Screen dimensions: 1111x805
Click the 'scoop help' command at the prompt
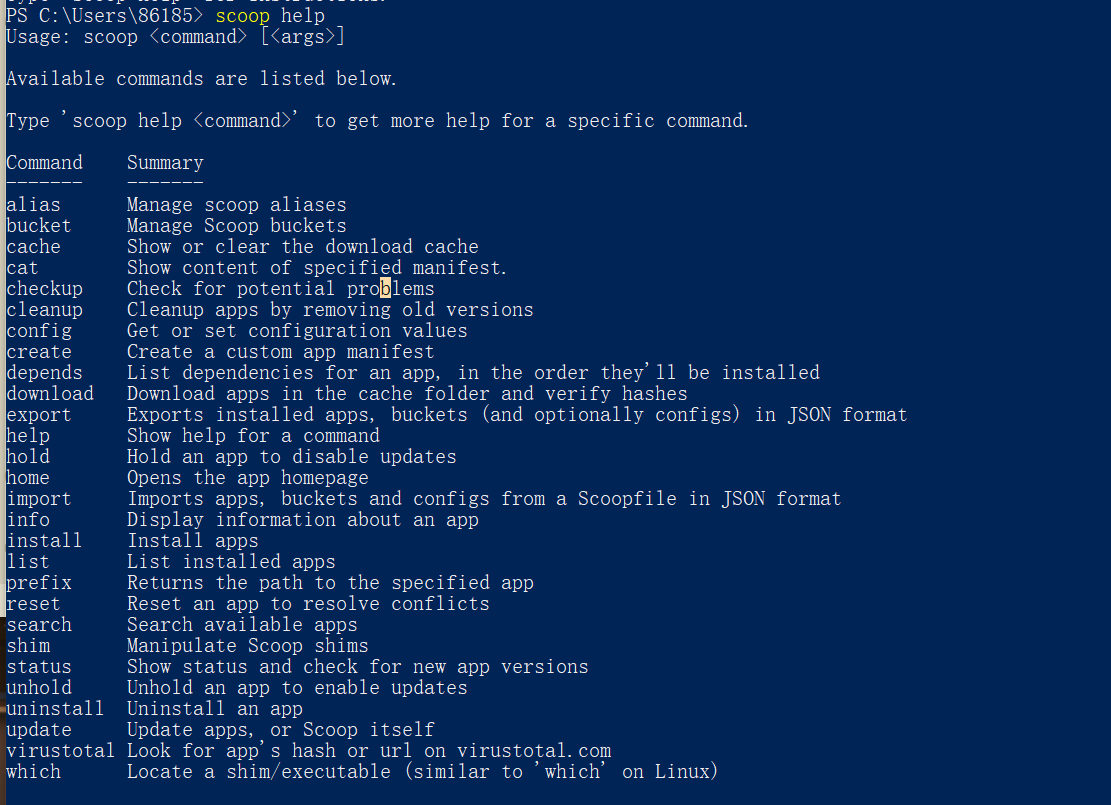tap(267, 16)
